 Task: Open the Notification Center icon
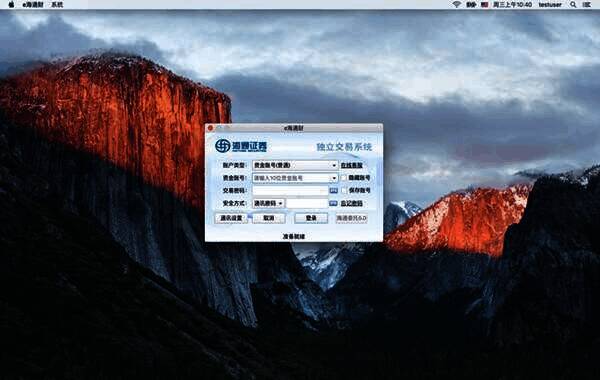pos(587,5)
